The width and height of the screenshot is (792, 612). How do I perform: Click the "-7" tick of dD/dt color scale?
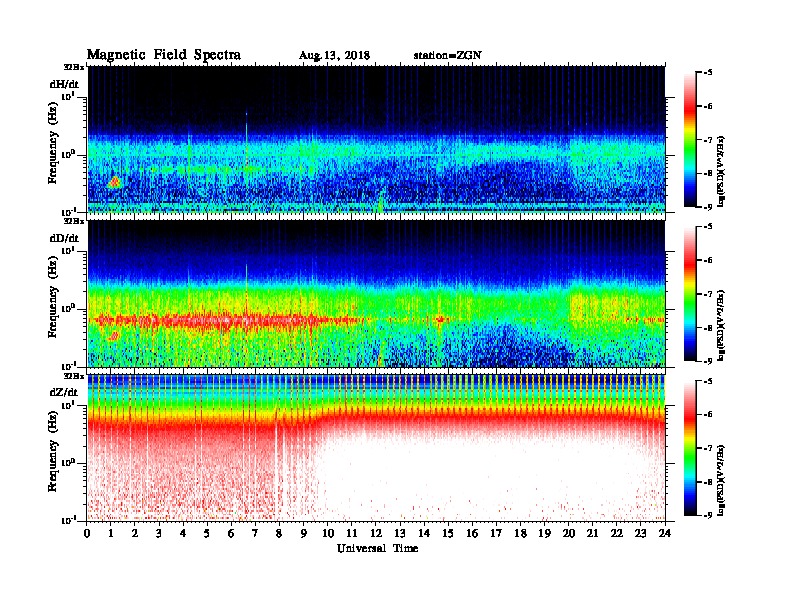pos(707,294)
